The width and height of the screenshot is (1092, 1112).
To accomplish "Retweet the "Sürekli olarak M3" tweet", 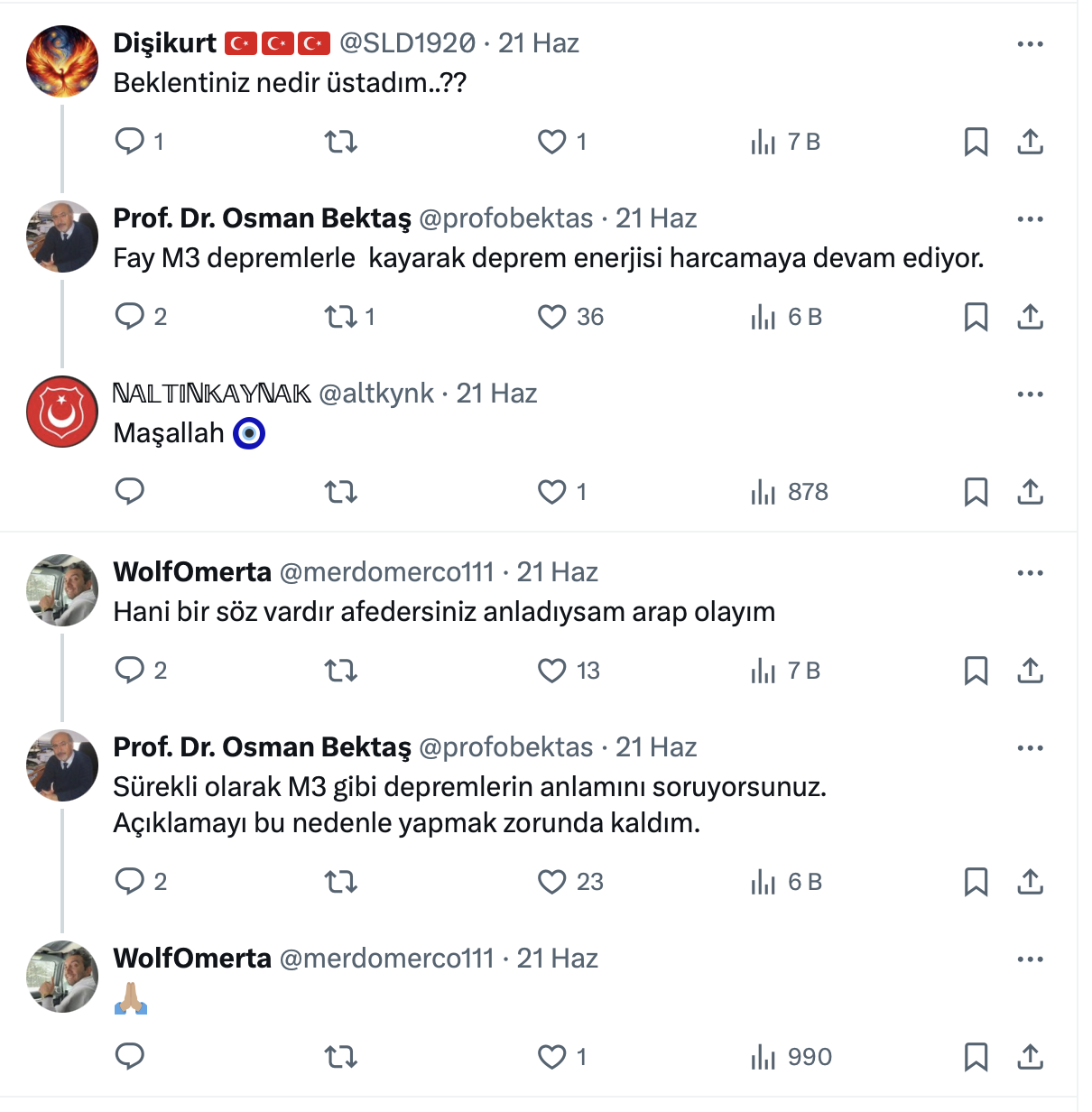I will tap(341, 882).
